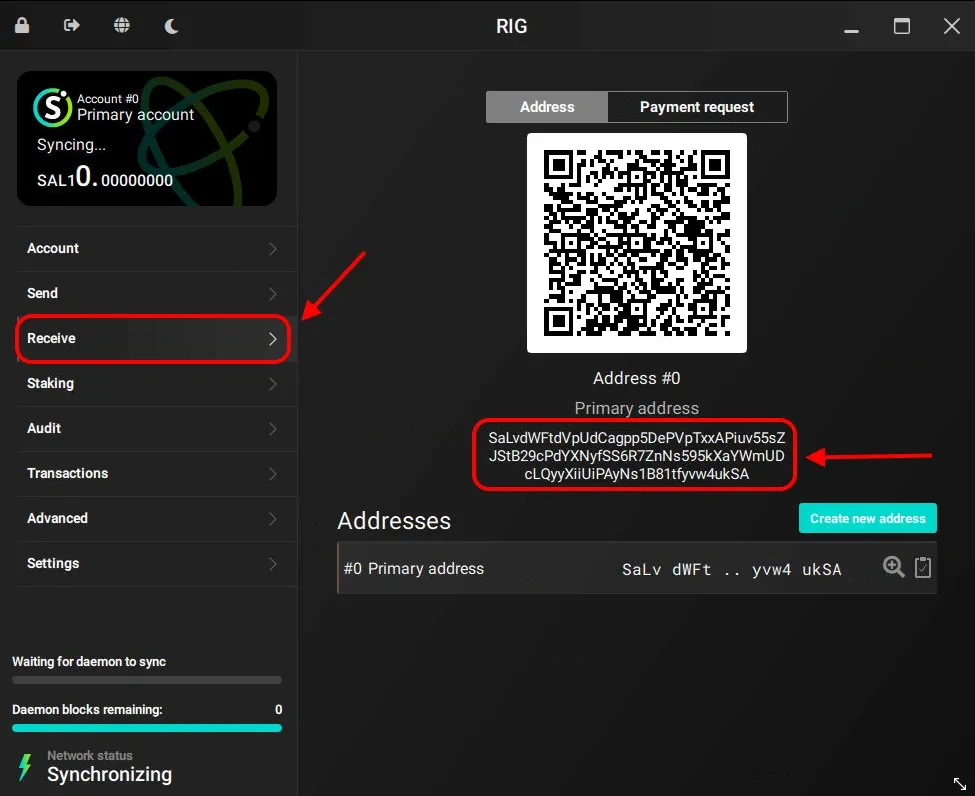Open the Send page
Viewport: 975px width, 796px height.
[43, 293]
